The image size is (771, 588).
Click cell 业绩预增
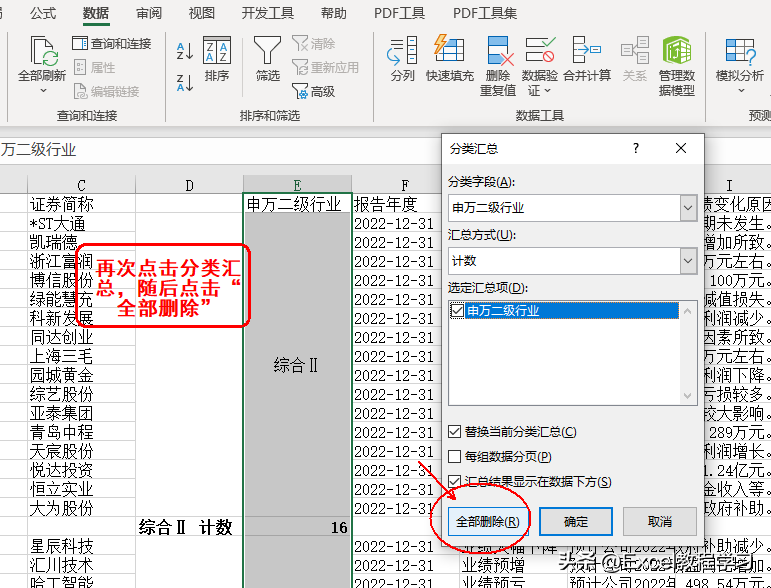coord(513,565)
